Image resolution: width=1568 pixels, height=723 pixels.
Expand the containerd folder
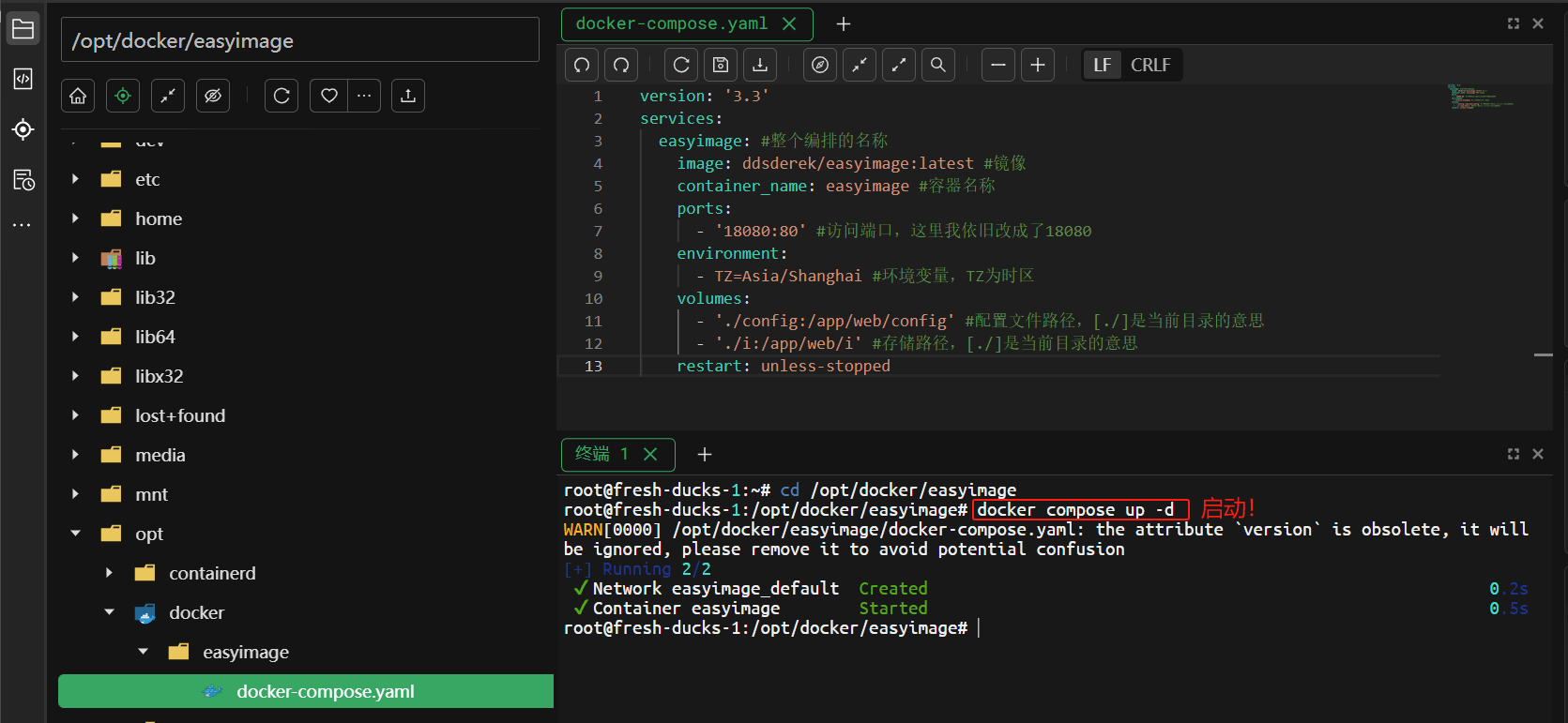110,573
